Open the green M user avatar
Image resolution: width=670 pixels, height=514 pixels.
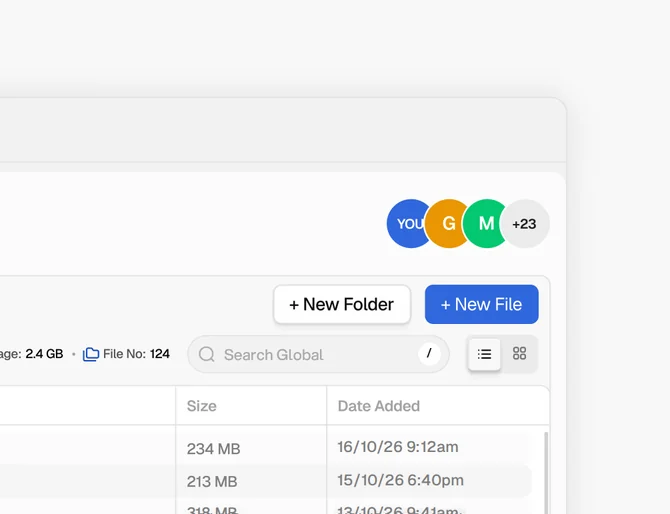coord(486,223)
